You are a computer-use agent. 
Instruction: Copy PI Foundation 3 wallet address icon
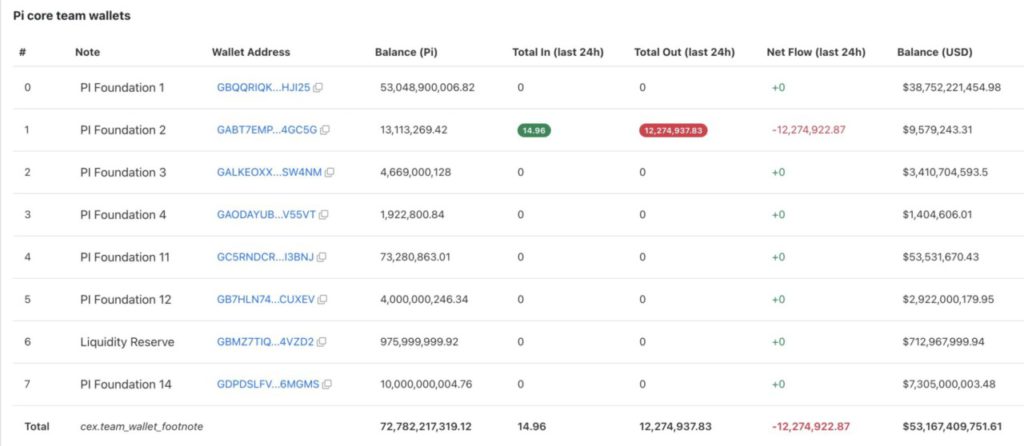[329, 172]
